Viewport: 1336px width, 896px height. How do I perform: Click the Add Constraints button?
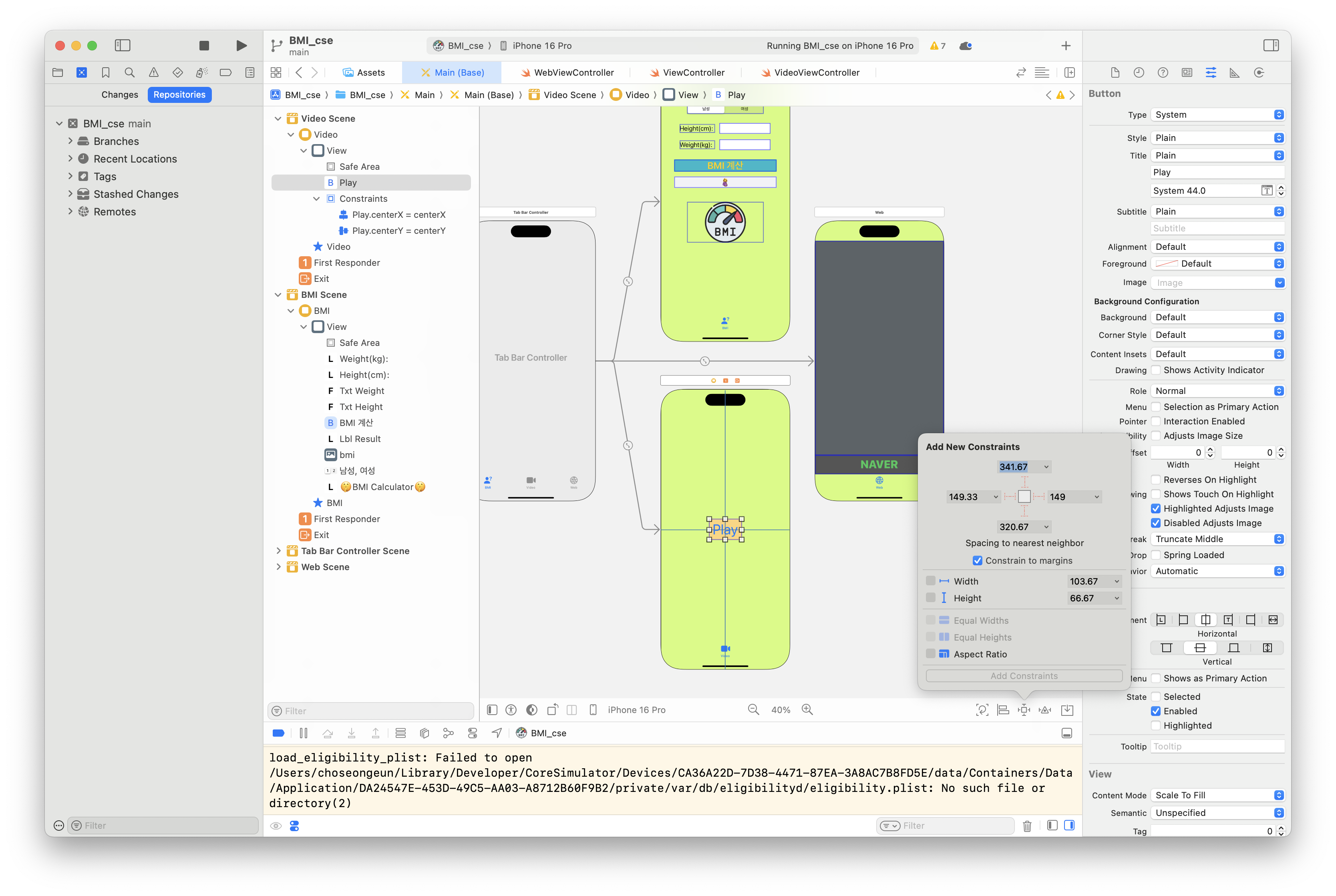[1024, 676]
